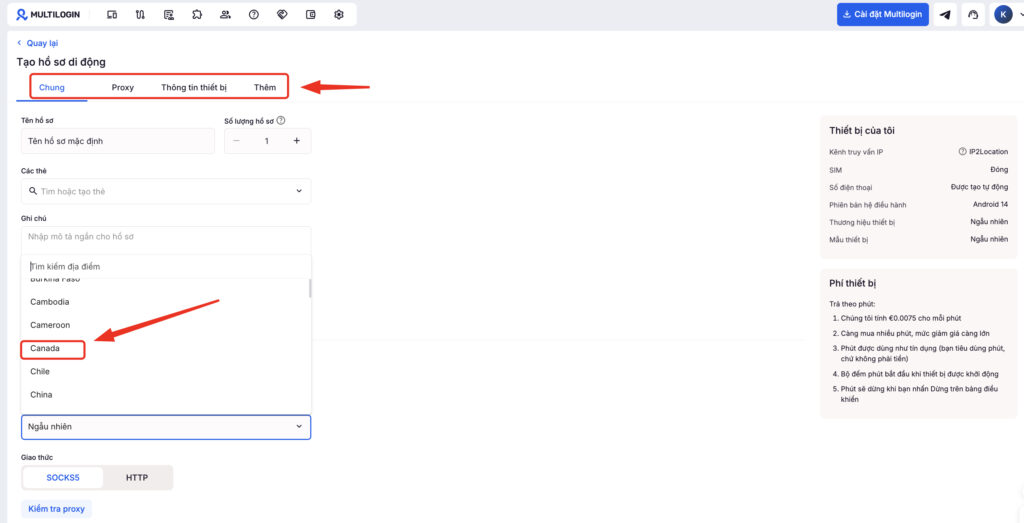The height and width of the screenshot is (523, 1024).
Task: Open the price tags icon in top bar
Action: [x=282, y=14]
